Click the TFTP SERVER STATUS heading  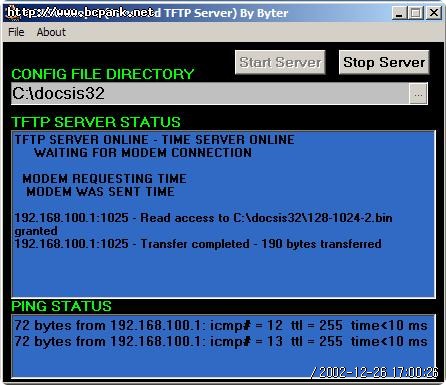96,122
